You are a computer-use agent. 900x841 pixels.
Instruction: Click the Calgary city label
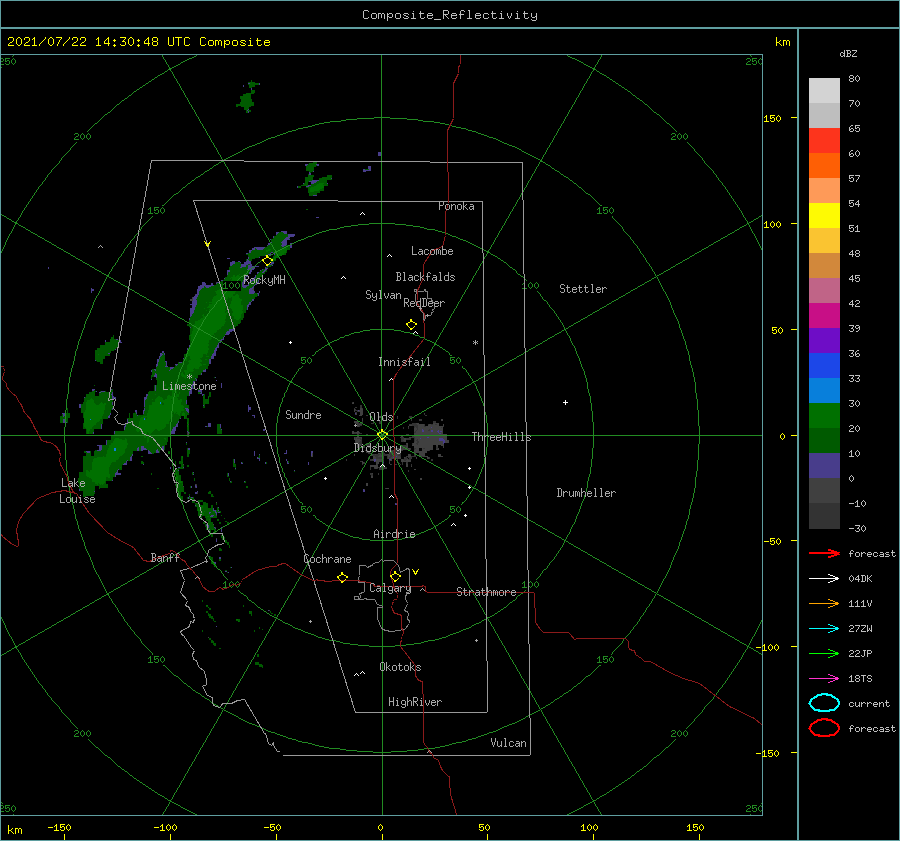coord(390,588)
